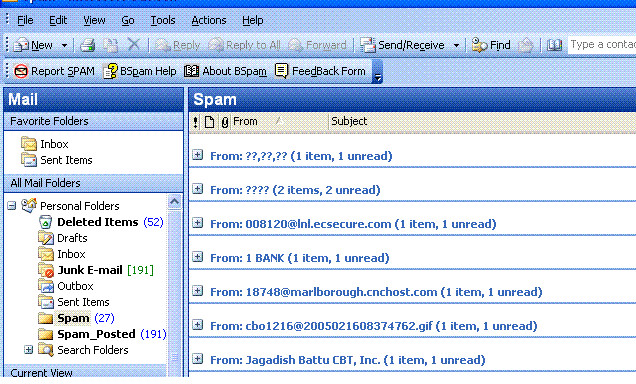Image resolution: width=636 pixels, height=384 pixels.
Task: Open the New item dropdown arrow
Action: [64, 45]
